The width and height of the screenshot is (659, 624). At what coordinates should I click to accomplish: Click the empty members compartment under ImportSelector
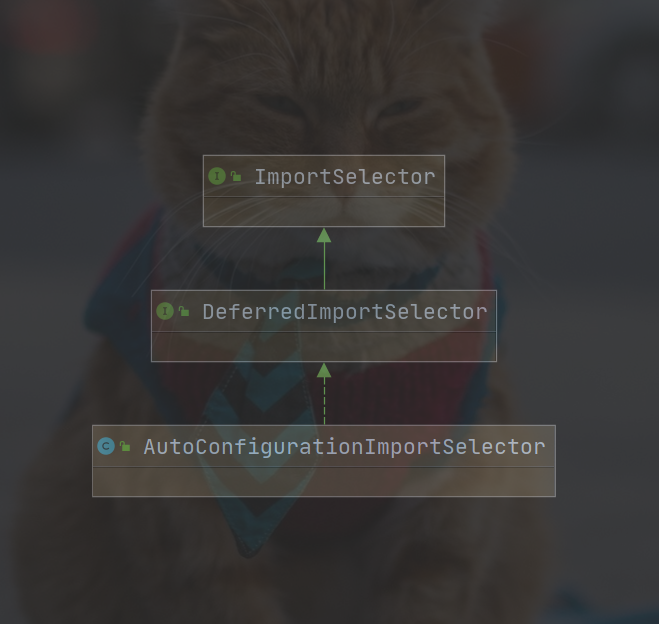(324, 212)
